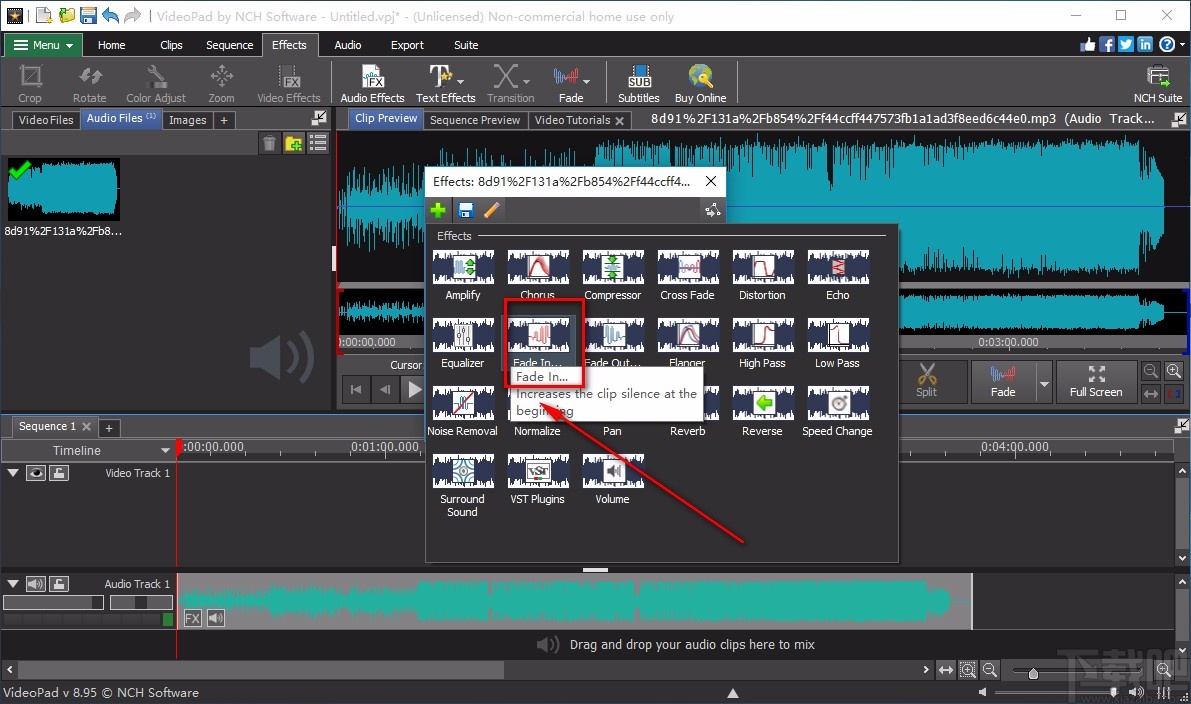Image resolution: width=1191 pixels, height=704 pixels.
Task: Switch to the Images tab
Action: (x=188, y=118)
